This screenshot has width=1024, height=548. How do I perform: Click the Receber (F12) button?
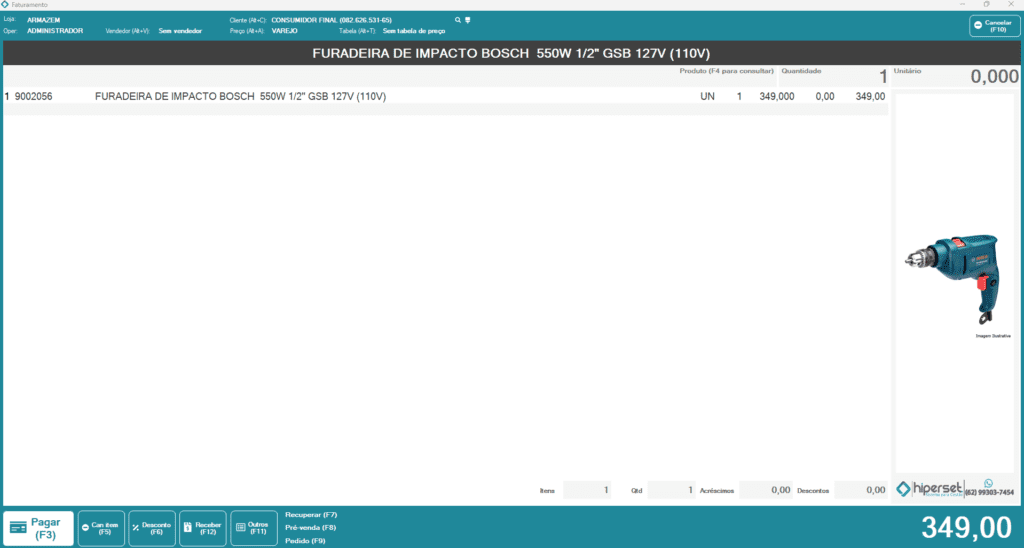(204, 528)
